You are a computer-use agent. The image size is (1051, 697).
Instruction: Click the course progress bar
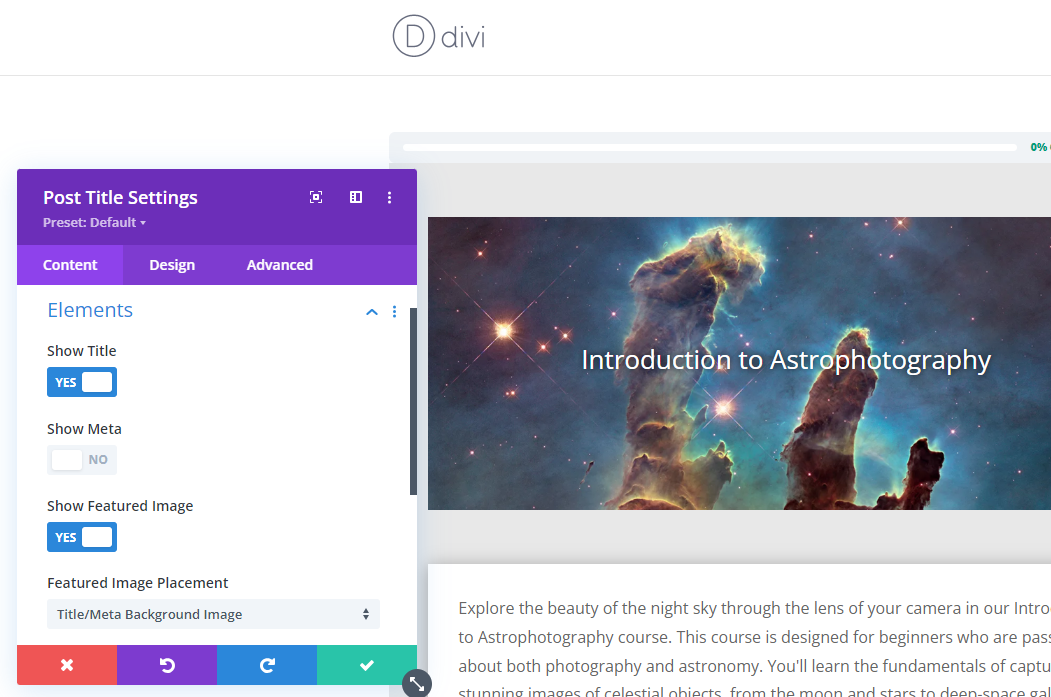[710, 147]
